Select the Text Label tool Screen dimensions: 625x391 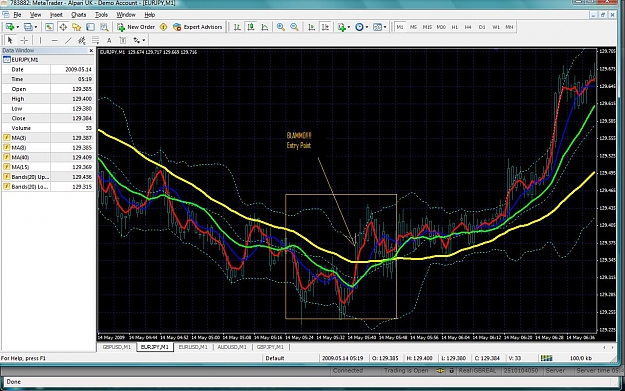point(123,40)
